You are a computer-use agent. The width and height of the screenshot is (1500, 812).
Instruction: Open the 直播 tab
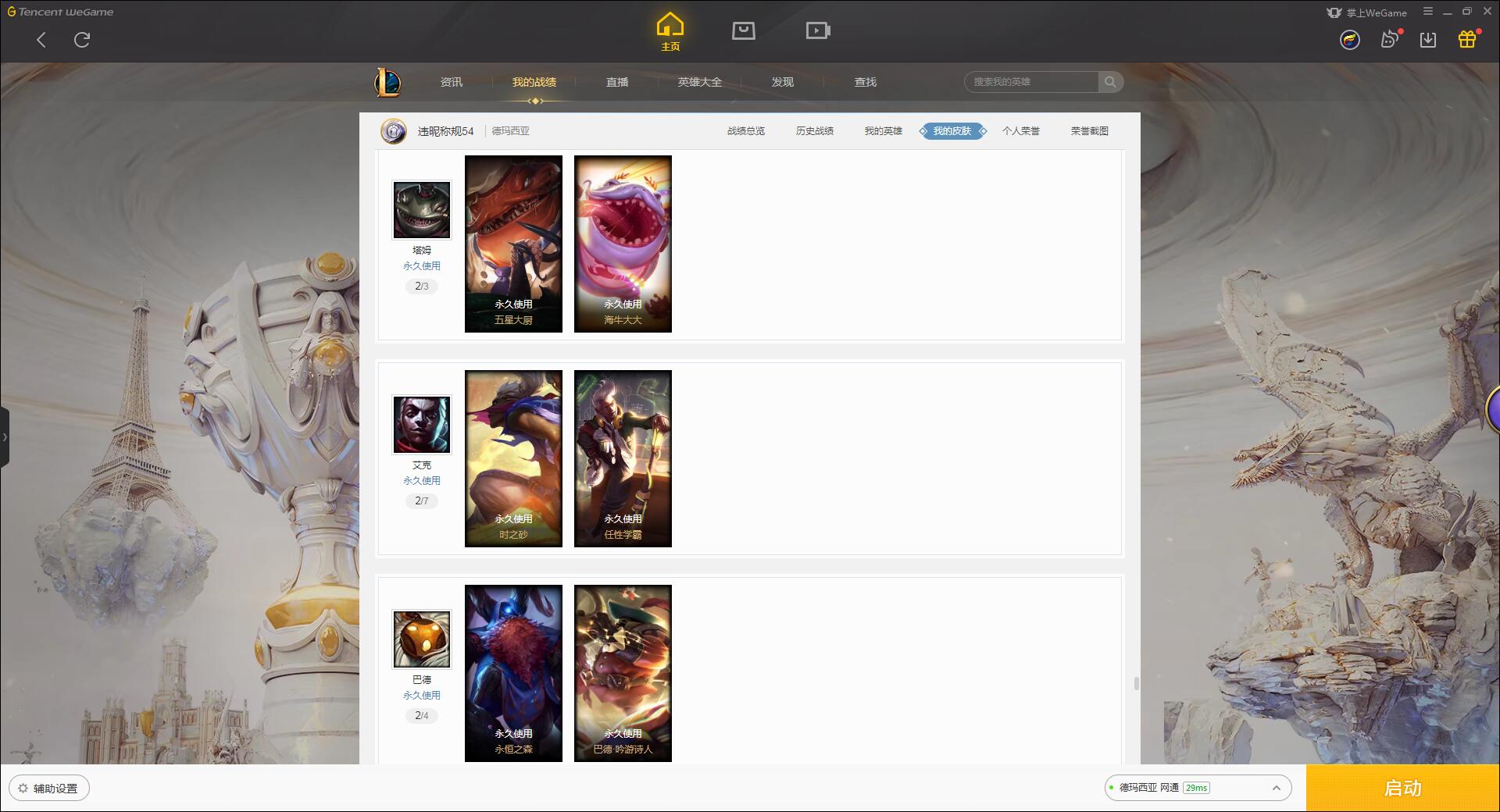click(617, 82)
